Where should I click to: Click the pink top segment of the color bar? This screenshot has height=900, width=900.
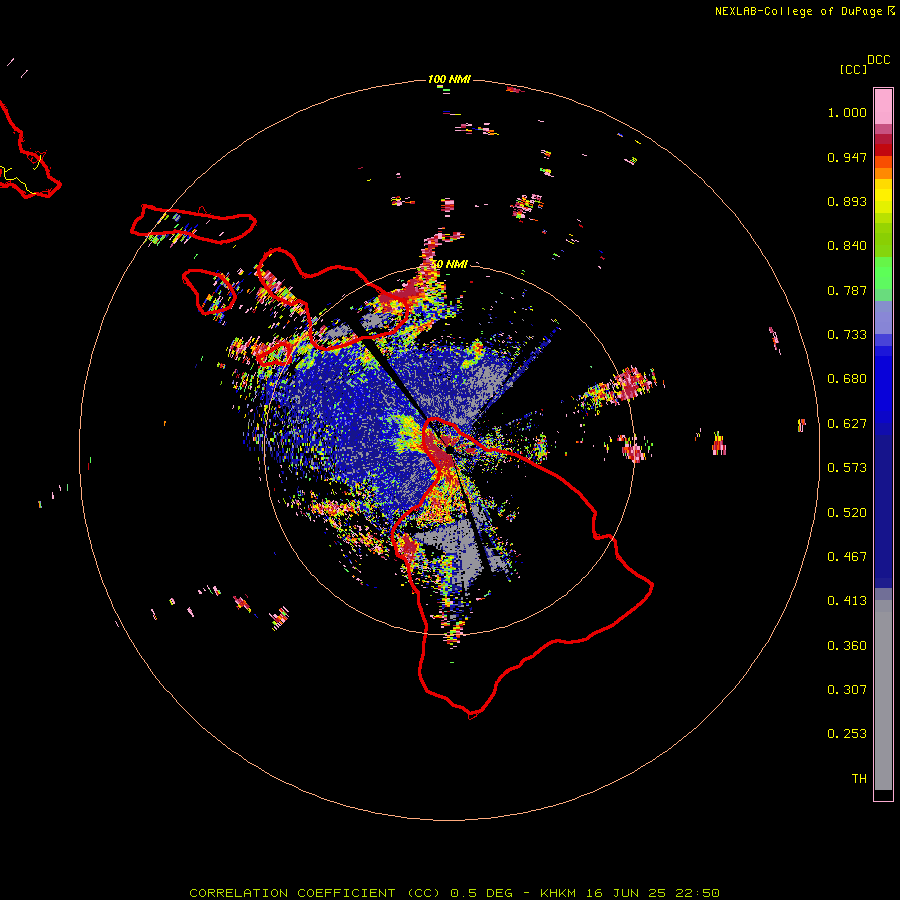pyautogui.click(x=883, y=107)
